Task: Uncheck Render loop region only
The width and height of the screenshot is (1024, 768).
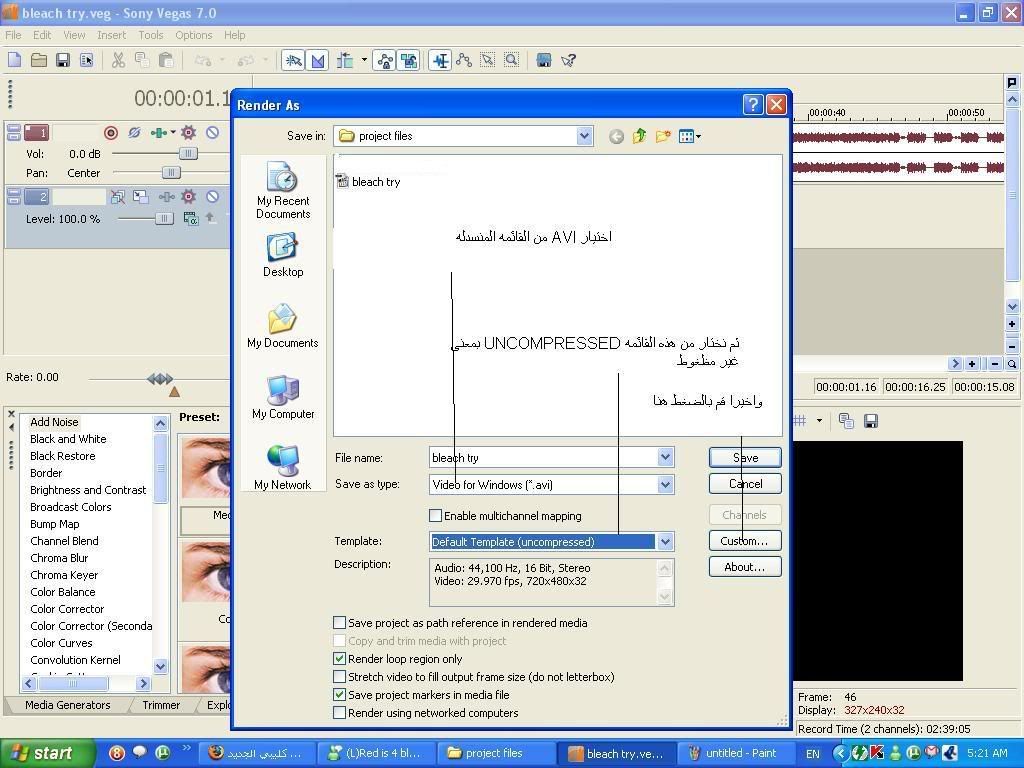Action: tap(340, 659)
